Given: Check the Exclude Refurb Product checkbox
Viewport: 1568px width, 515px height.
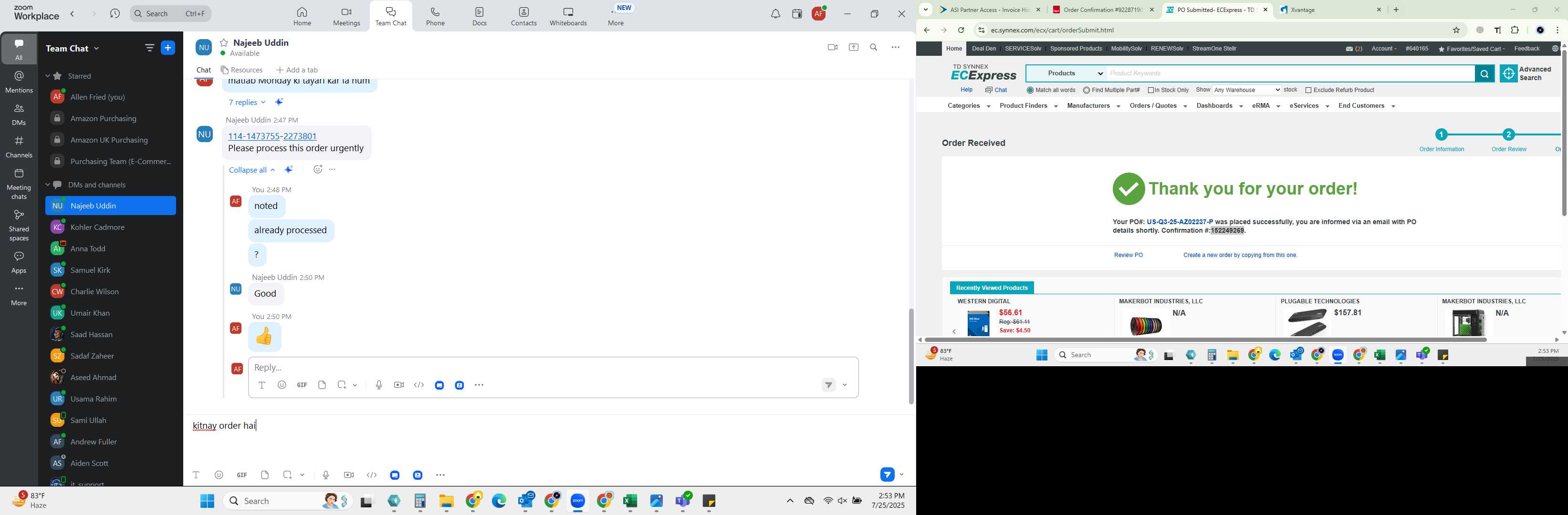Looking at the screenshot, I should (x=1308, y=90).
